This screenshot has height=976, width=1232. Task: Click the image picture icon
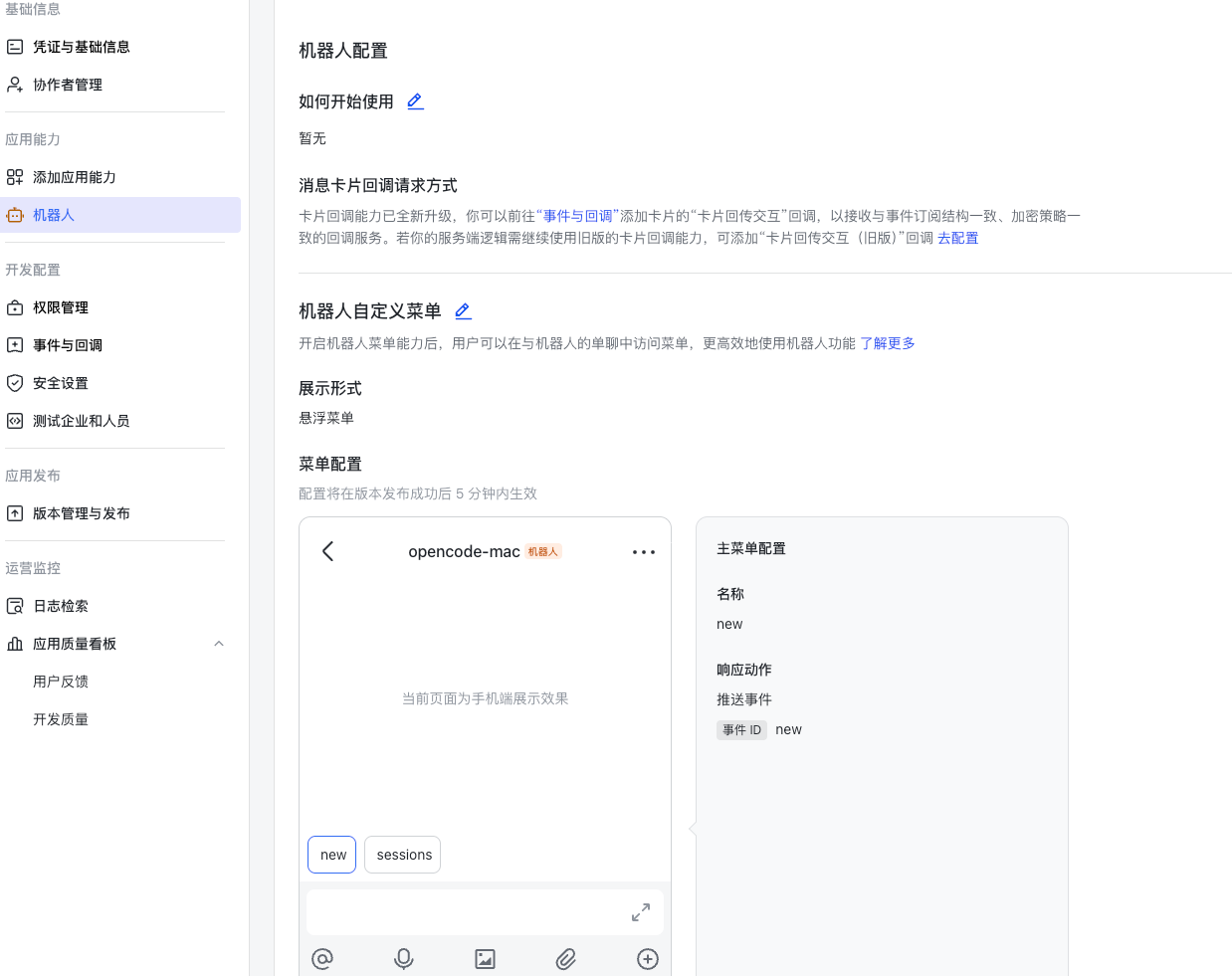[485, 959]
